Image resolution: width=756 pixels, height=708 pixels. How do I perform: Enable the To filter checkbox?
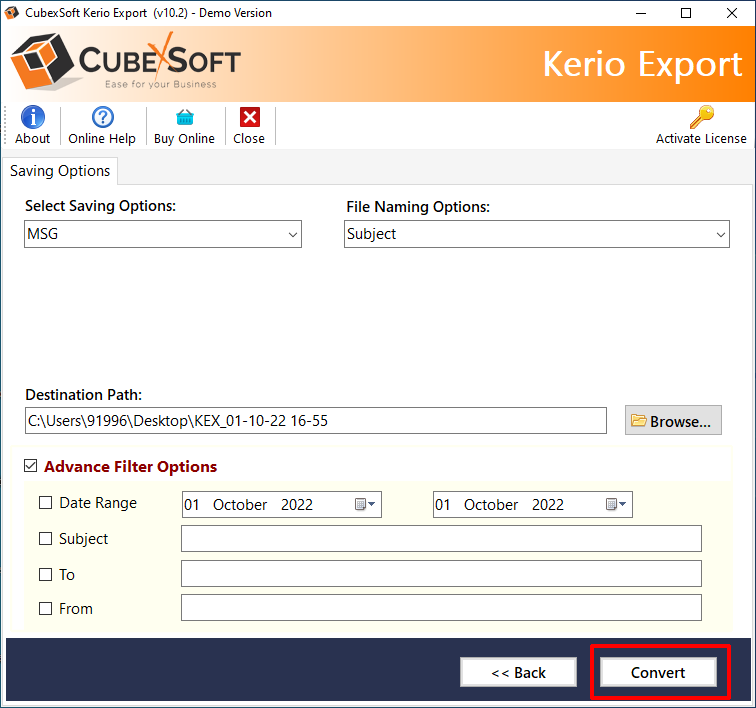pos(45,574)
